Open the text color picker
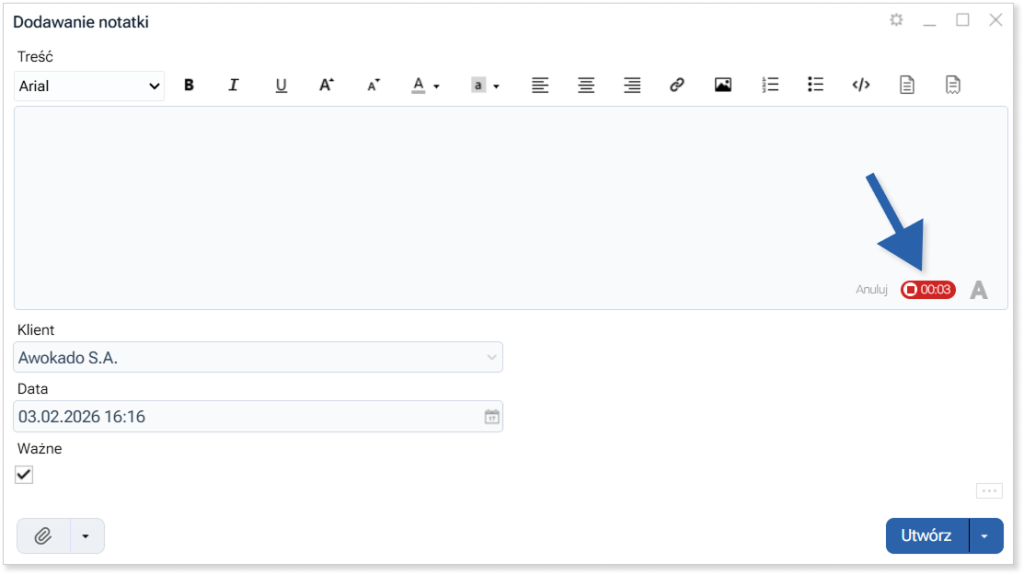The image size is (1024, 575). pyautogui.click(x=425, y=86)
